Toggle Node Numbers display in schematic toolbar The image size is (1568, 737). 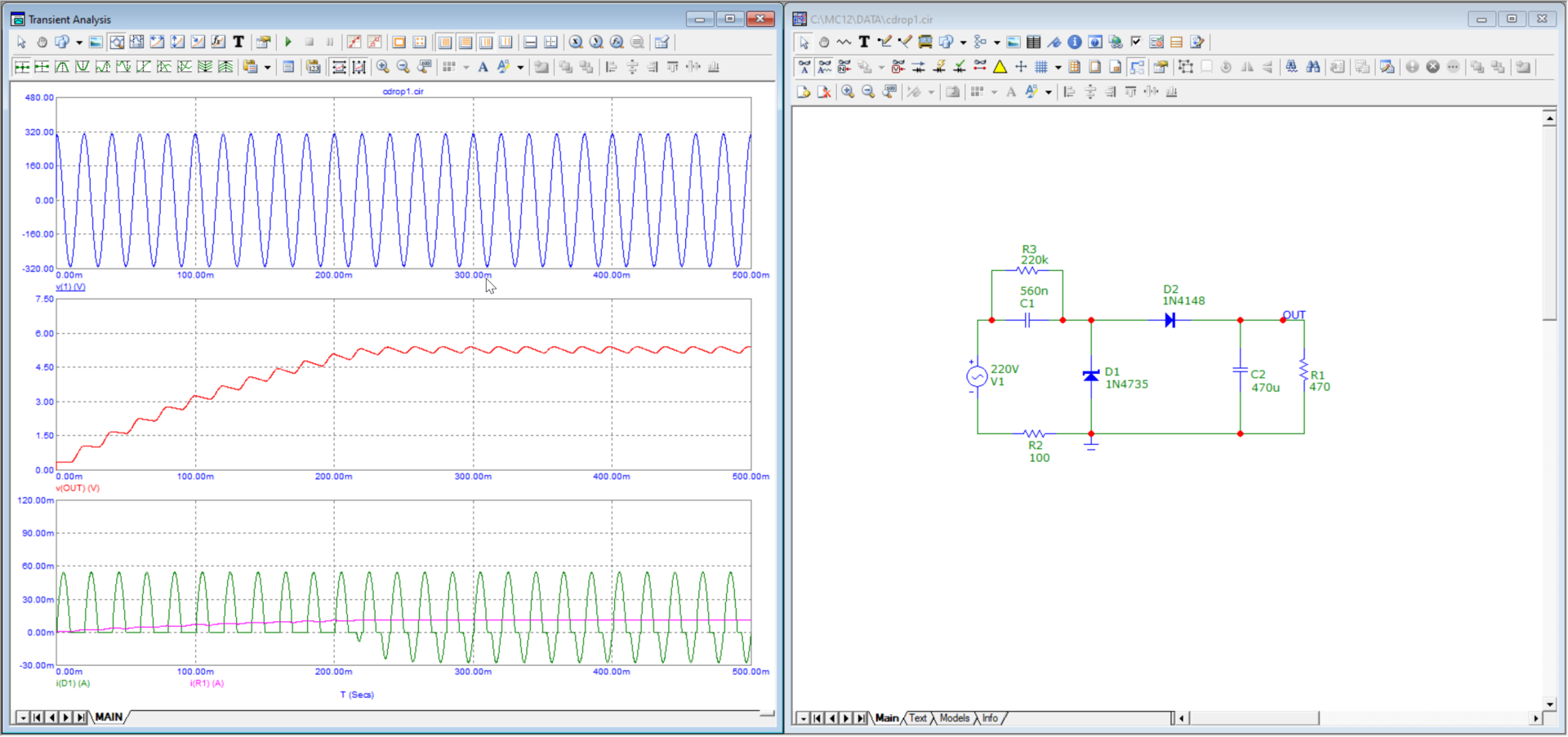[844, 67]
